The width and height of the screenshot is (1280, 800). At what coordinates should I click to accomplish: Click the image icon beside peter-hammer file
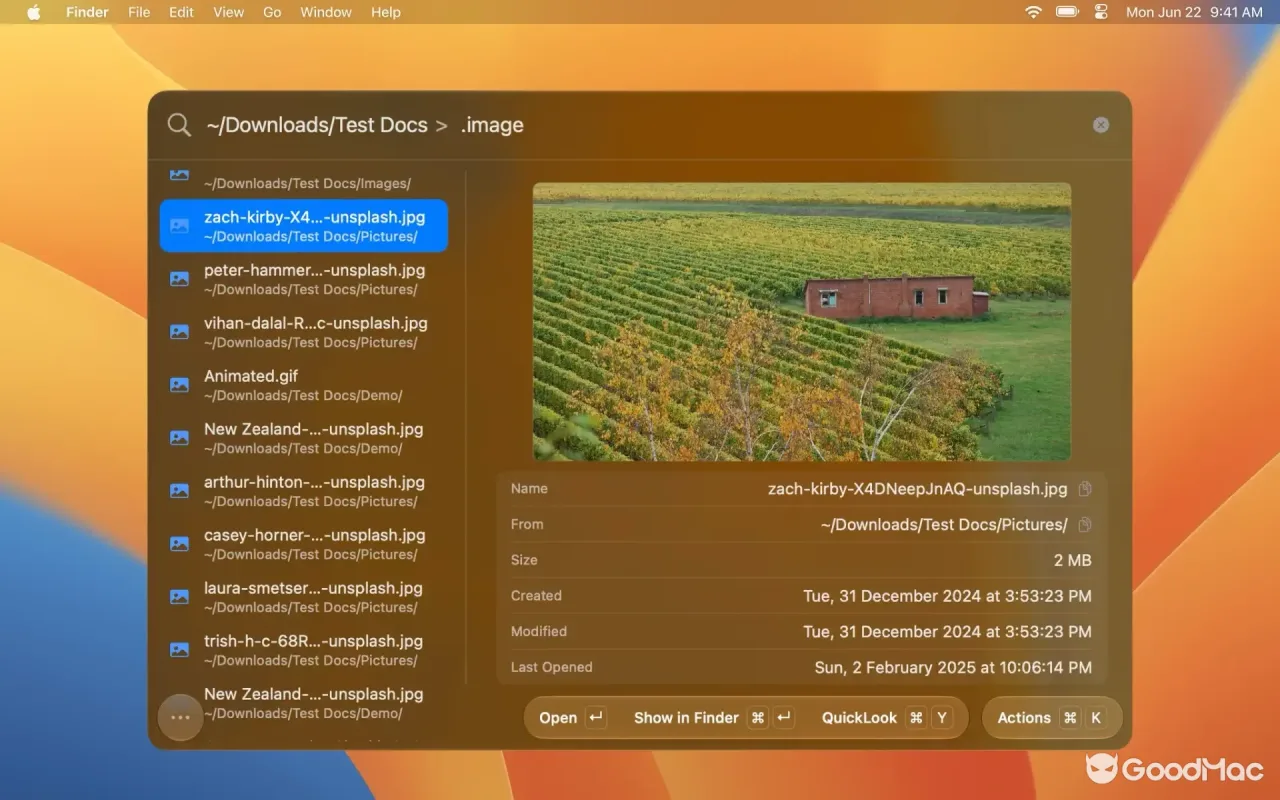180,279
